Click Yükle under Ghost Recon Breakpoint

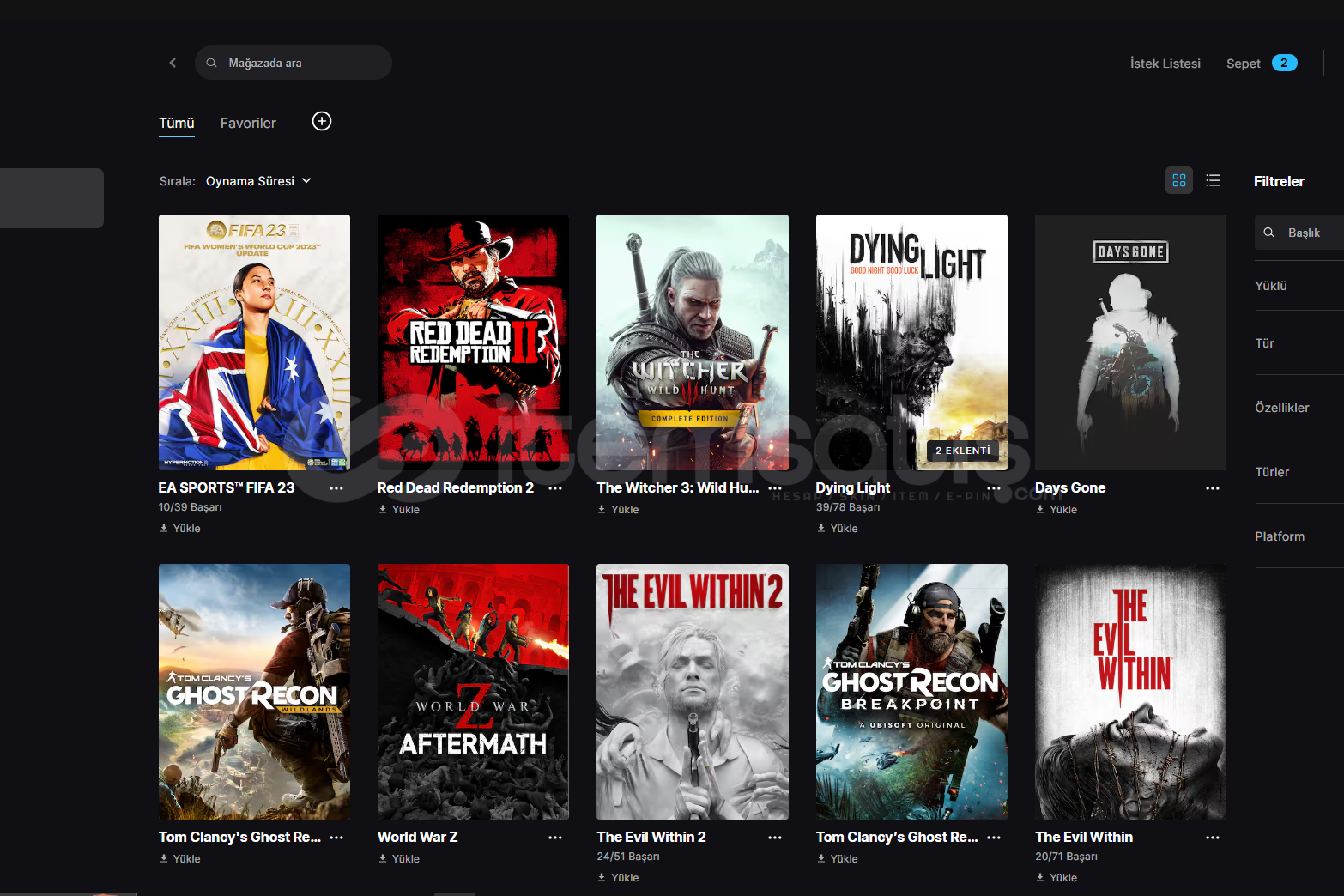838,859
